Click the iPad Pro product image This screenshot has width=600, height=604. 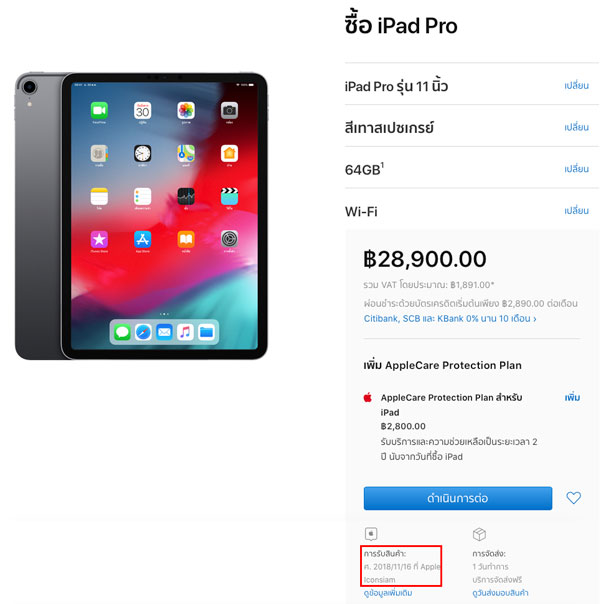(x=141, y=216)
